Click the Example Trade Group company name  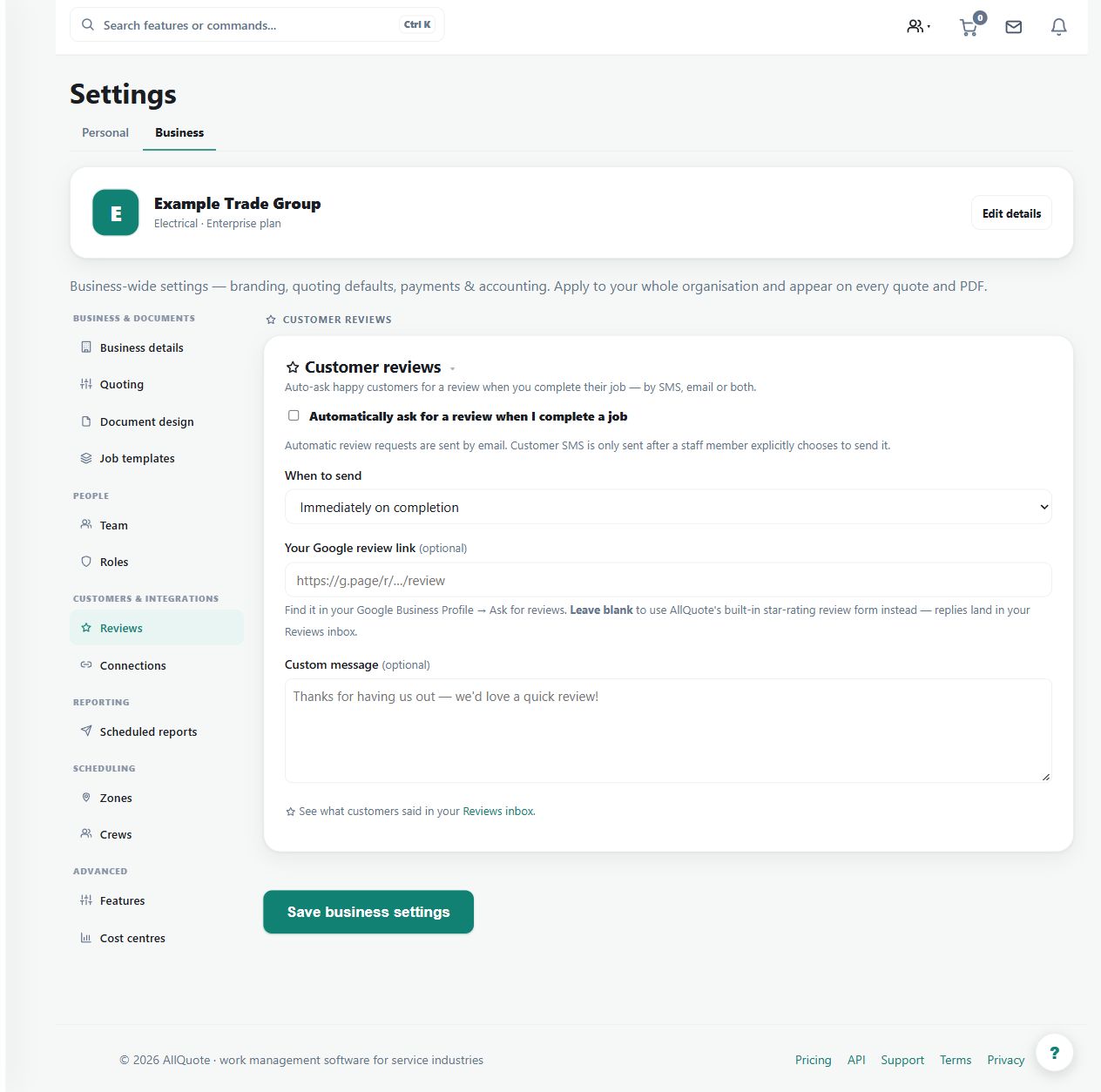tap(238, 203)
